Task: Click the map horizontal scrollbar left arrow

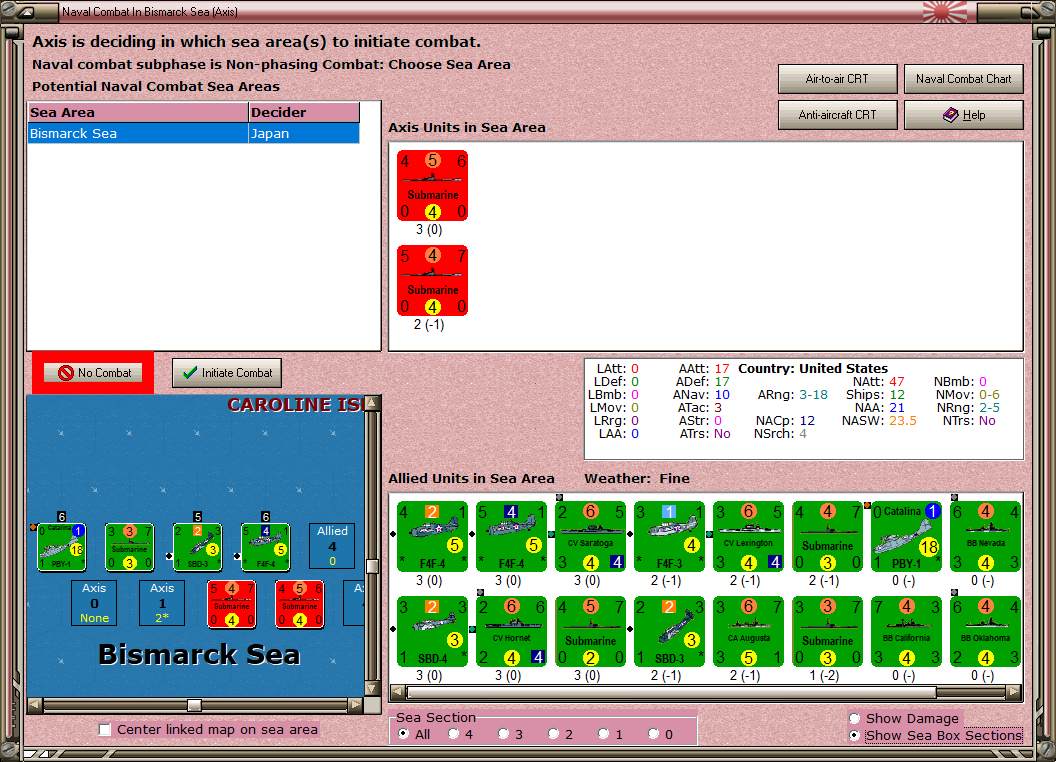Action: (x=34, y=705)
